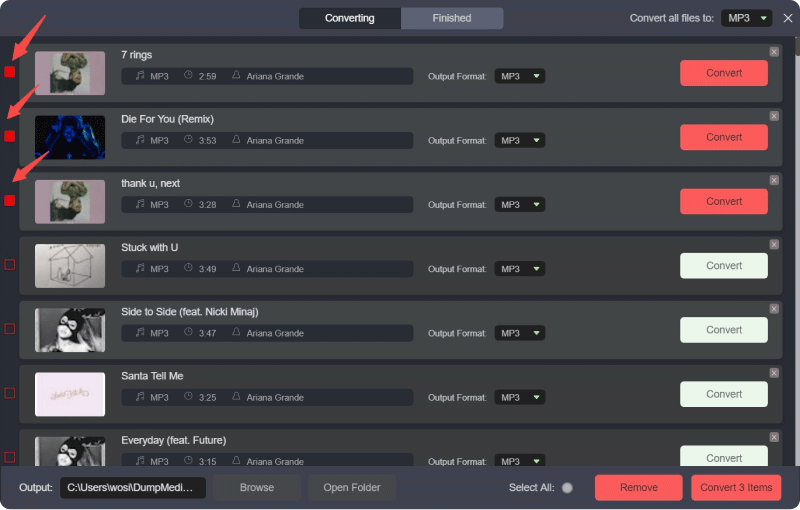Click the music note icon for Side to Side

click(140, 333)
